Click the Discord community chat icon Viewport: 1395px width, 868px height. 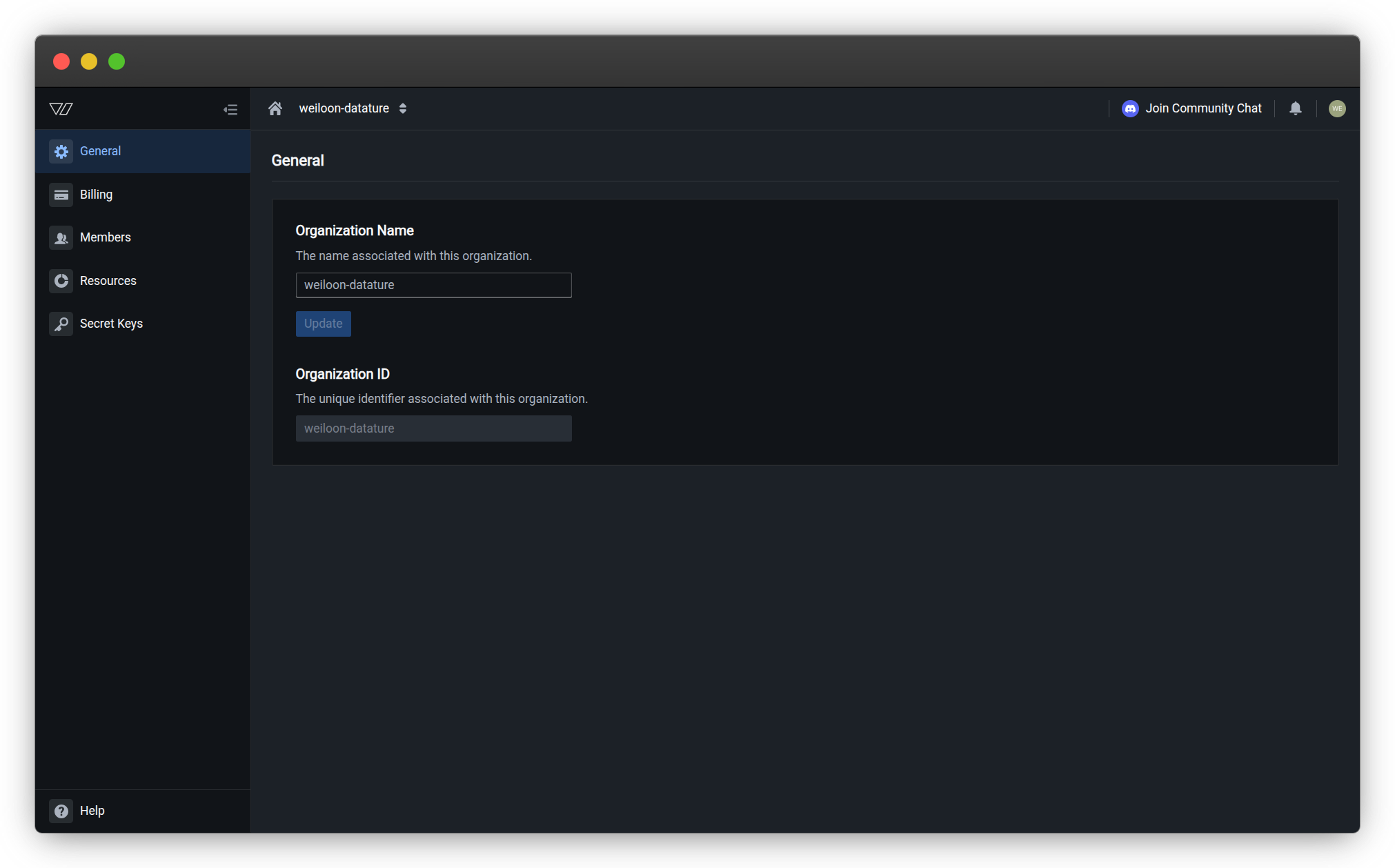coord(1130,108)
